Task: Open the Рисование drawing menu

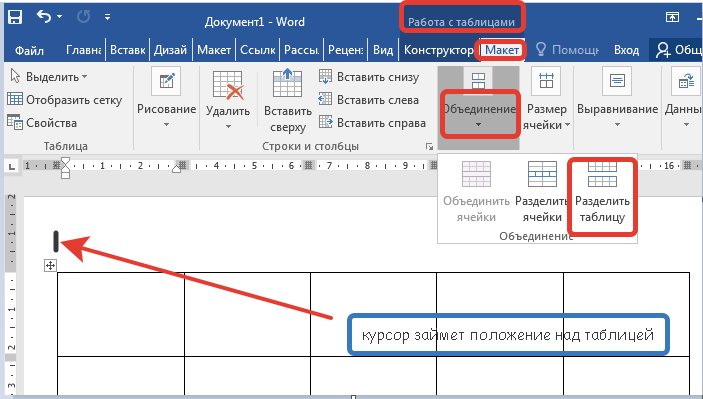Action: click(x=166, y=98)
